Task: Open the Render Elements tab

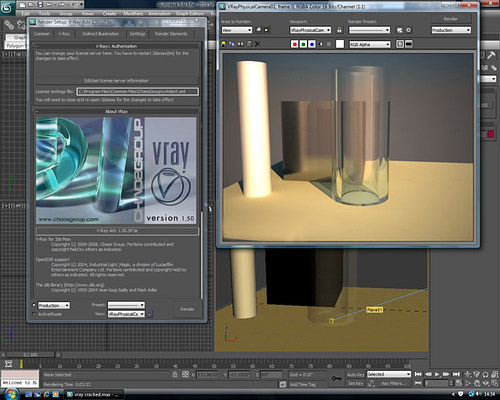Action: point(171,34)
